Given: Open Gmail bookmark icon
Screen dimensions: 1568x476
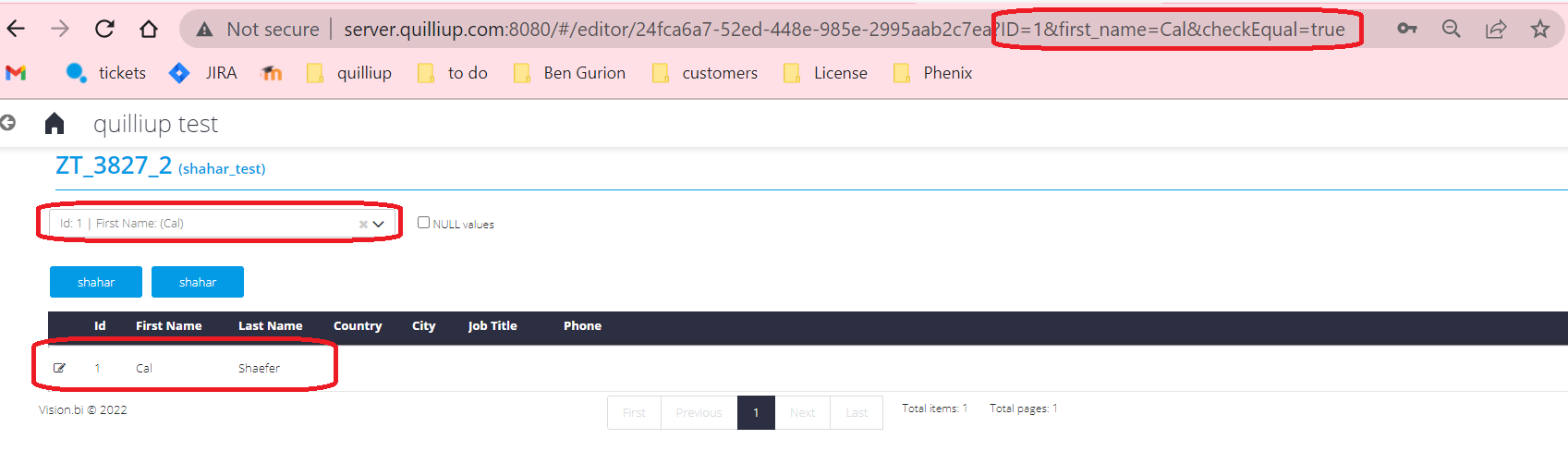Looking at the screenshot, I should point(16,73).
